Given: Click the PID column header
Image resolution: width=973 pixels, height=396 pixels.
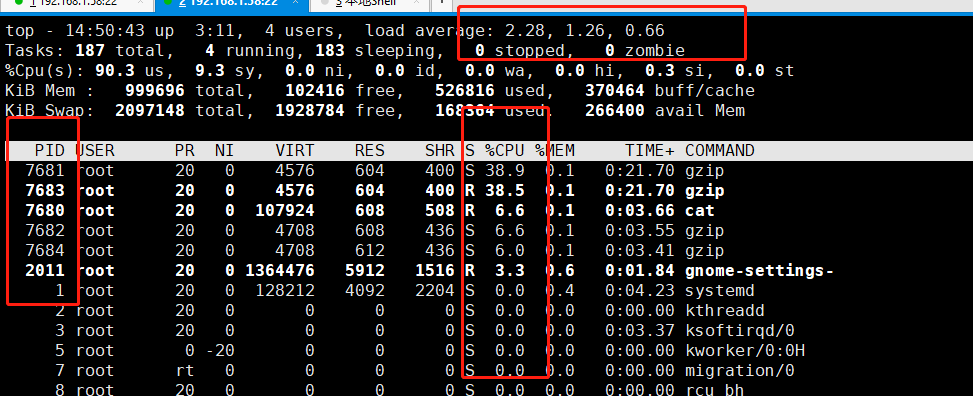Looking at the screenshot, I should (x=50, y=151).
